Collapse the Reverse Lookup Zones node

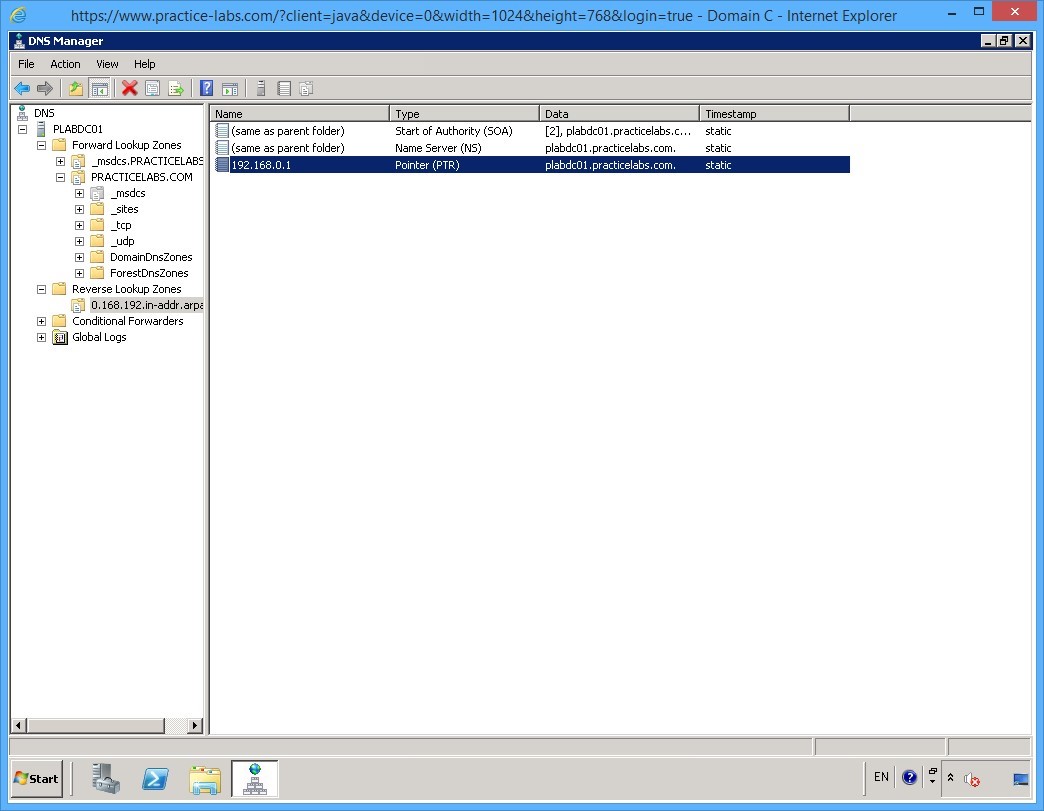pyautogui.click(x=41, y=288)
